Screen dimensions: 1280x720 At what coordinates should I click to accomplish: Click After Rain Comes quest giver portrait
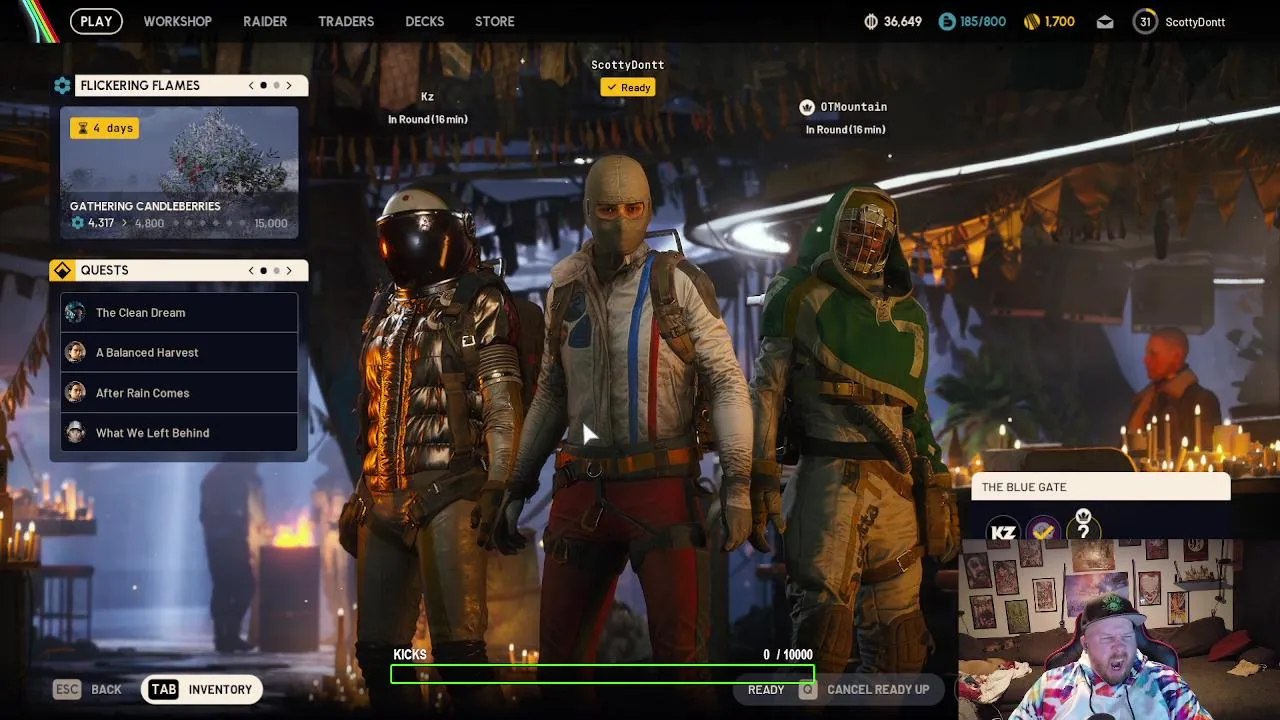click(75, 392)
